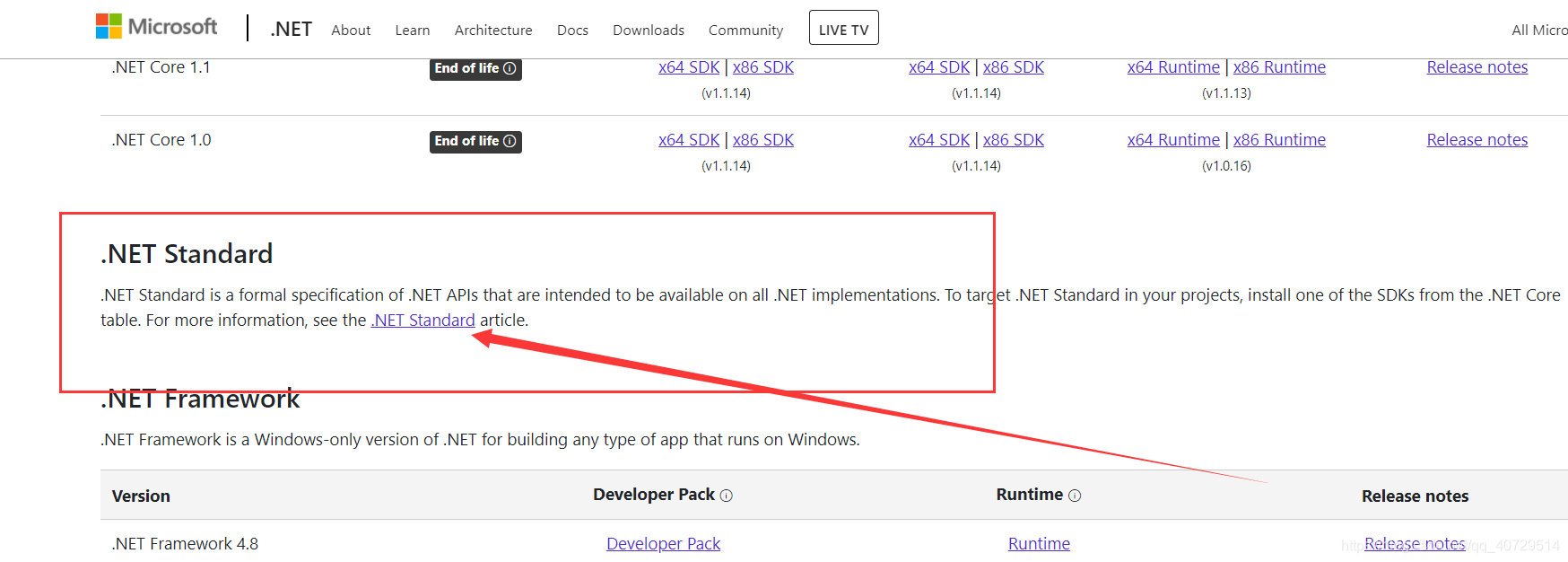Download x86 Runtime for .NET Core 1.1

(1279, 67)
